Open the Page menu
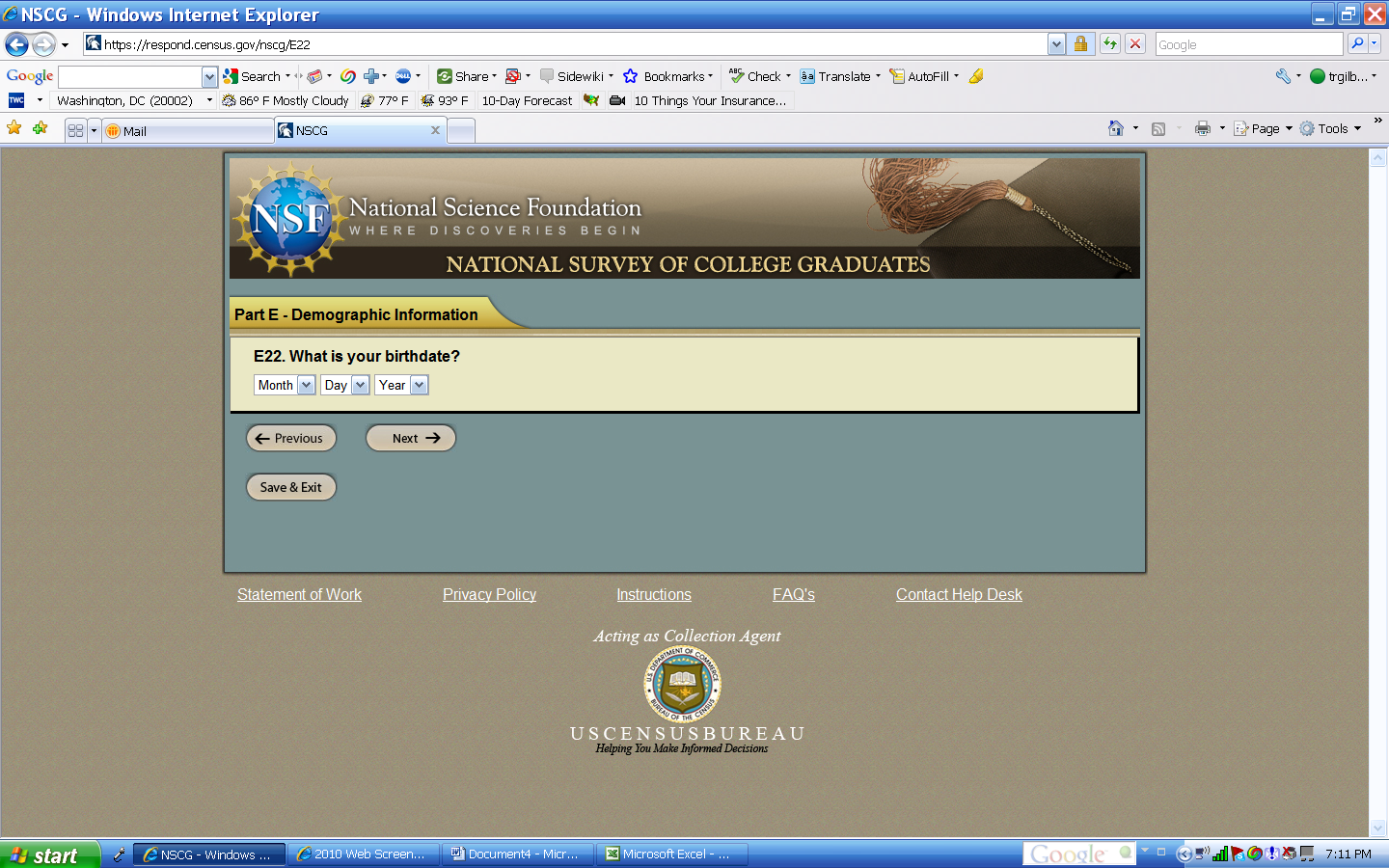 tap(1264, 128)
